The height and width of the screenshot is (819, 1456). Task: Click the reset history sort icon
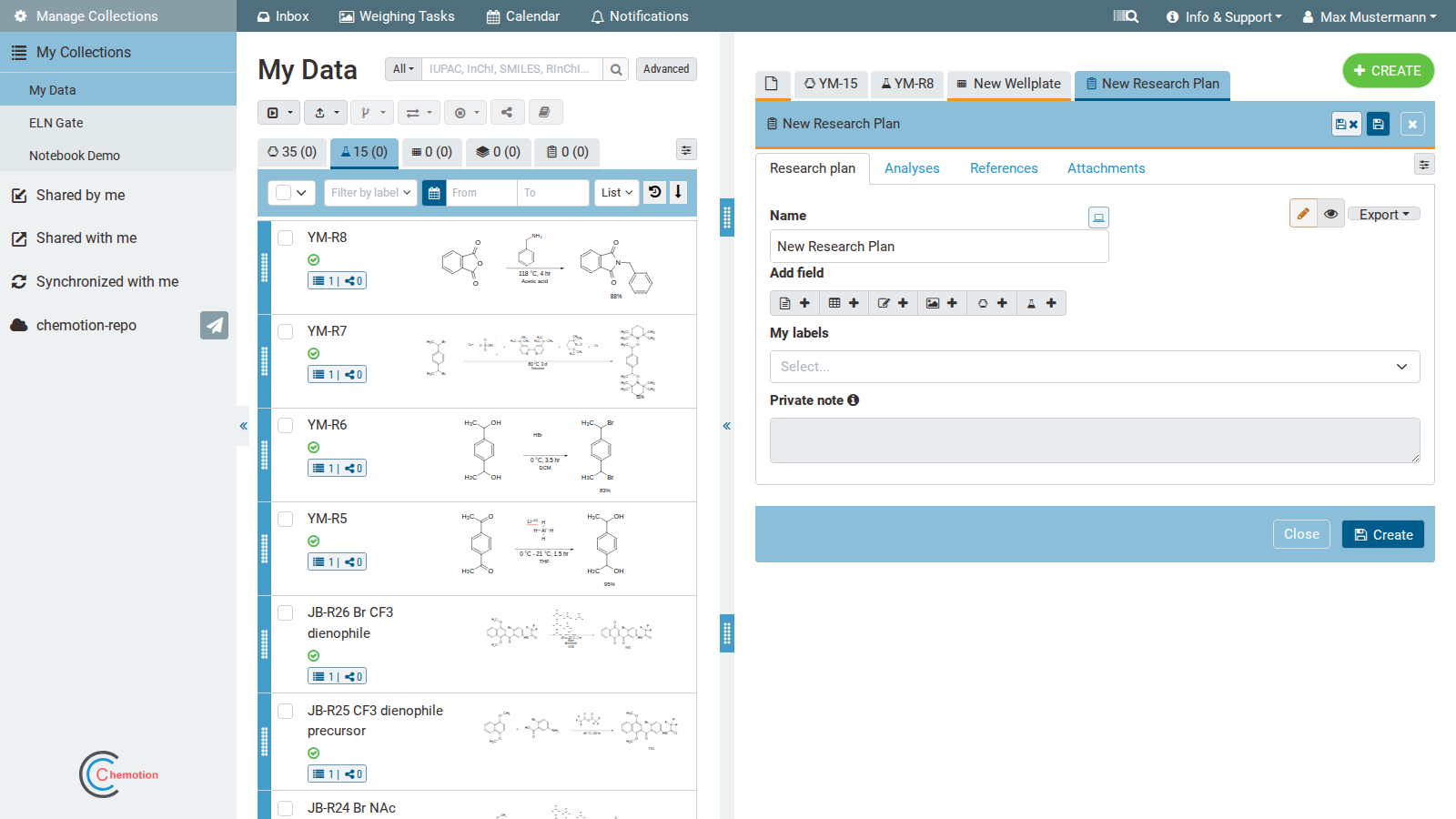tap(655, 193)
